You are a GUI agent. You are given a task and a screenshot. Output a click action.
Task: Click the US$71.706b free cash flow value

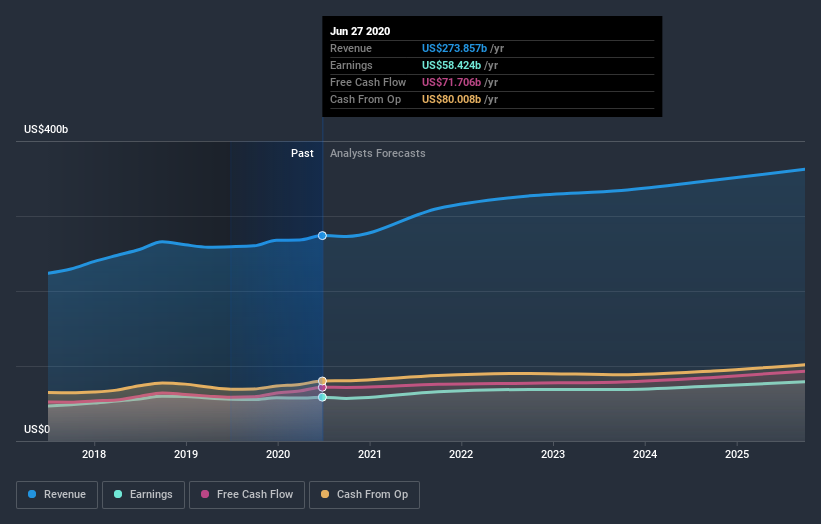pos(451,82)
